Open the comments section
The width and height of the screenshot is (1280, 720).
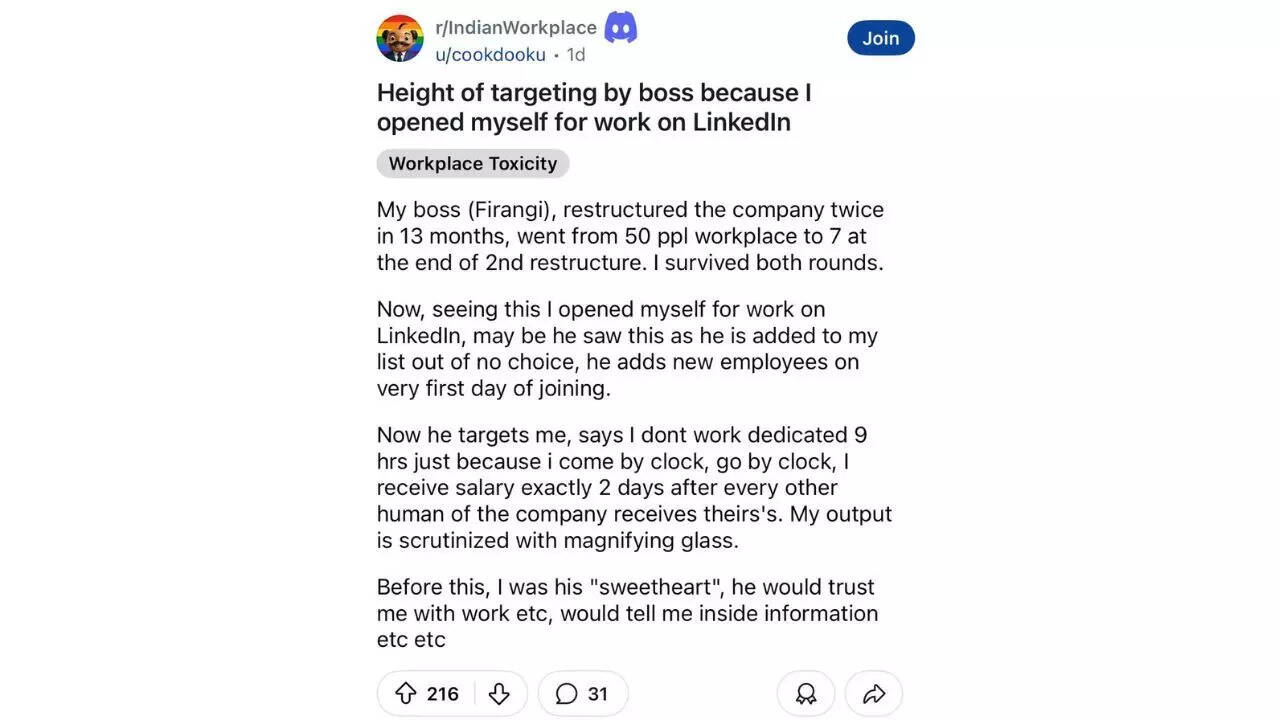pyautogui.click(x=583, y=693)
